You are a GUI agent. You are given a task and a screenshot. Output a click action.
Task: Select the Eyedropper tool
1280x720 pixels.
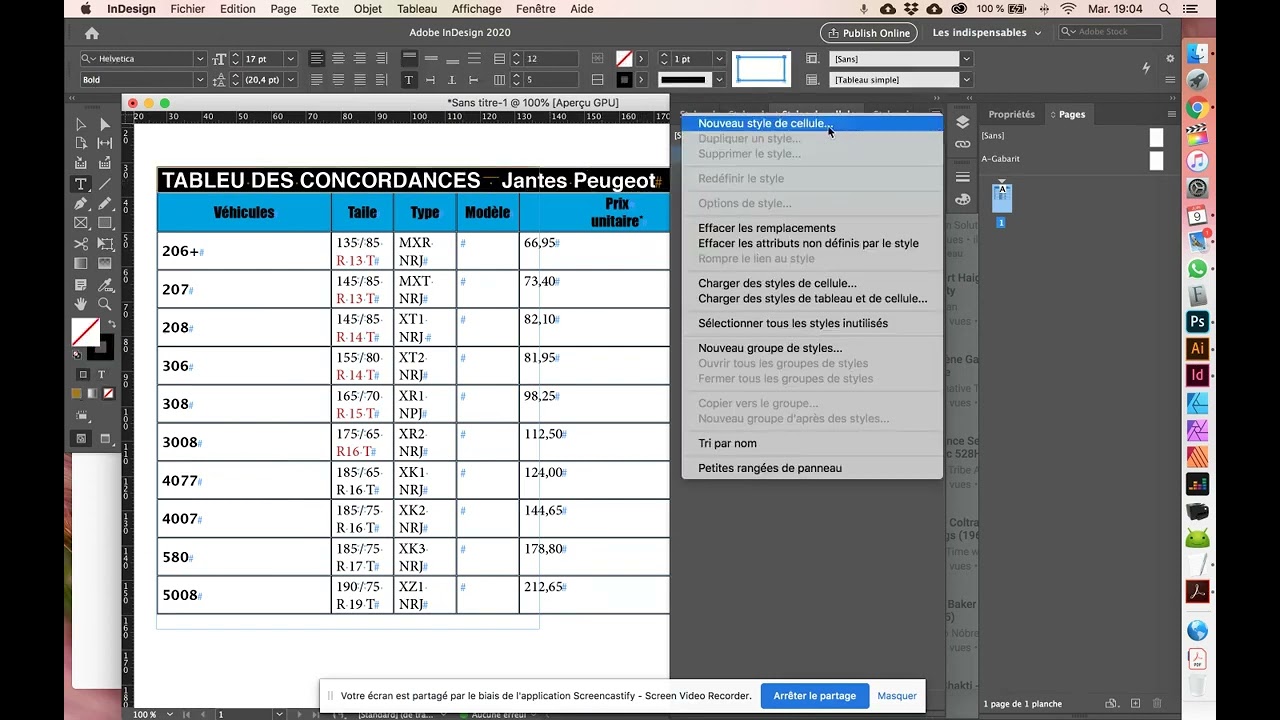(x=105, y=284)
